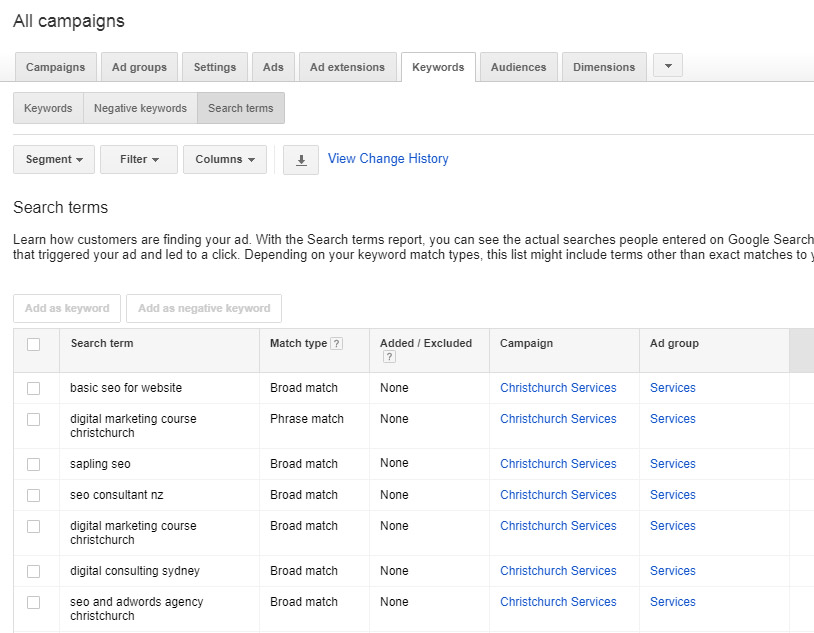Open View Change History

point(387,158)
